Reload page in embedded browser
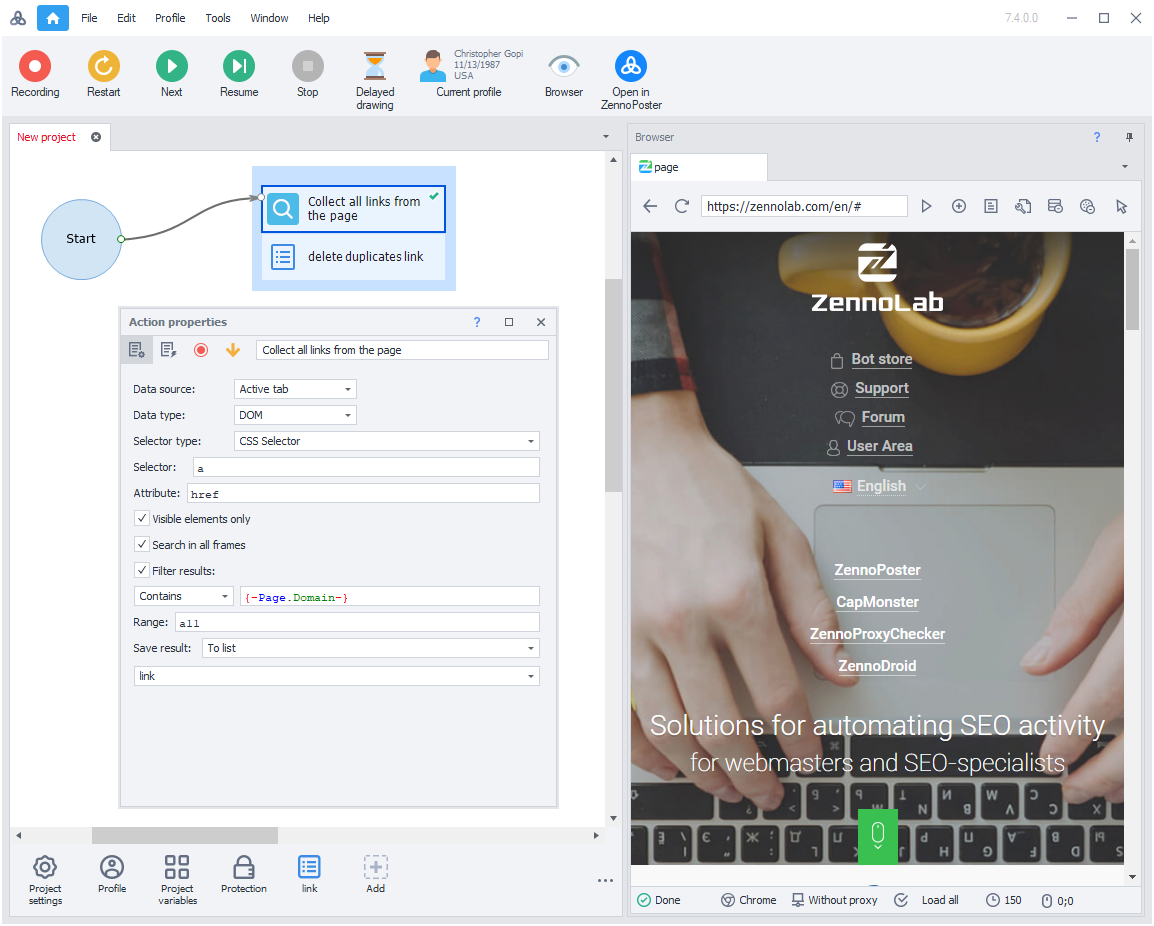 [682, 206]
